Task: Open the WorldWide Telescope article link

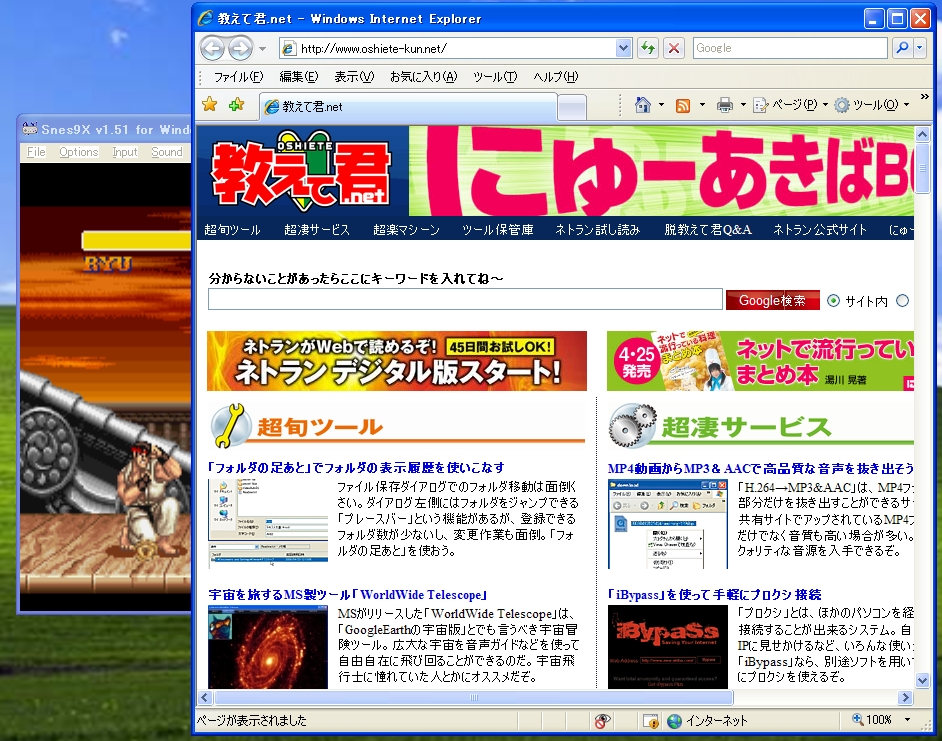Action: coord(347,595)
